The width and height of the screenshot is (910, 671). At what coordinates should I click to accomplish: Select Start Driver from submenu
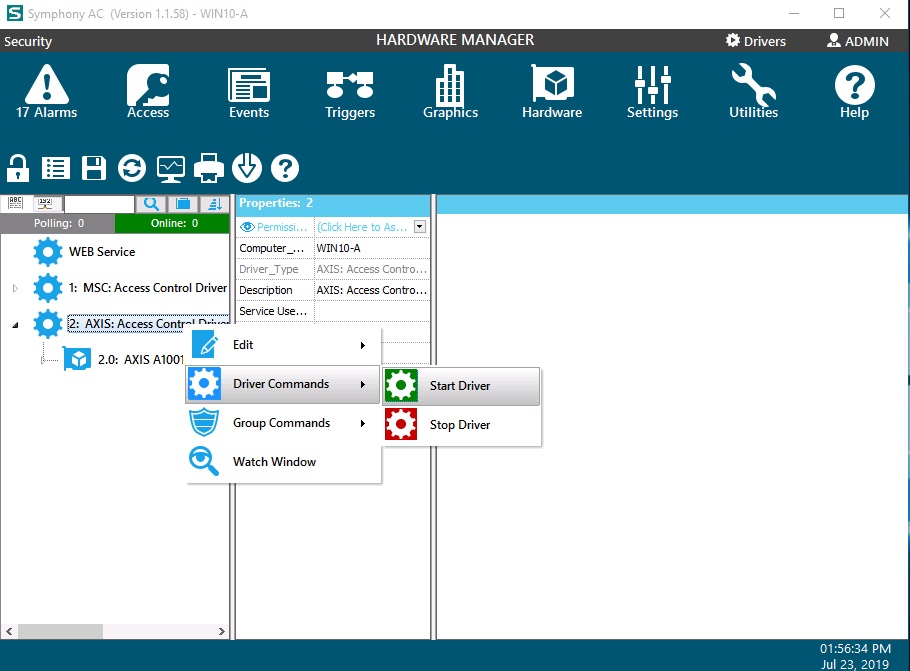point(461,386)
